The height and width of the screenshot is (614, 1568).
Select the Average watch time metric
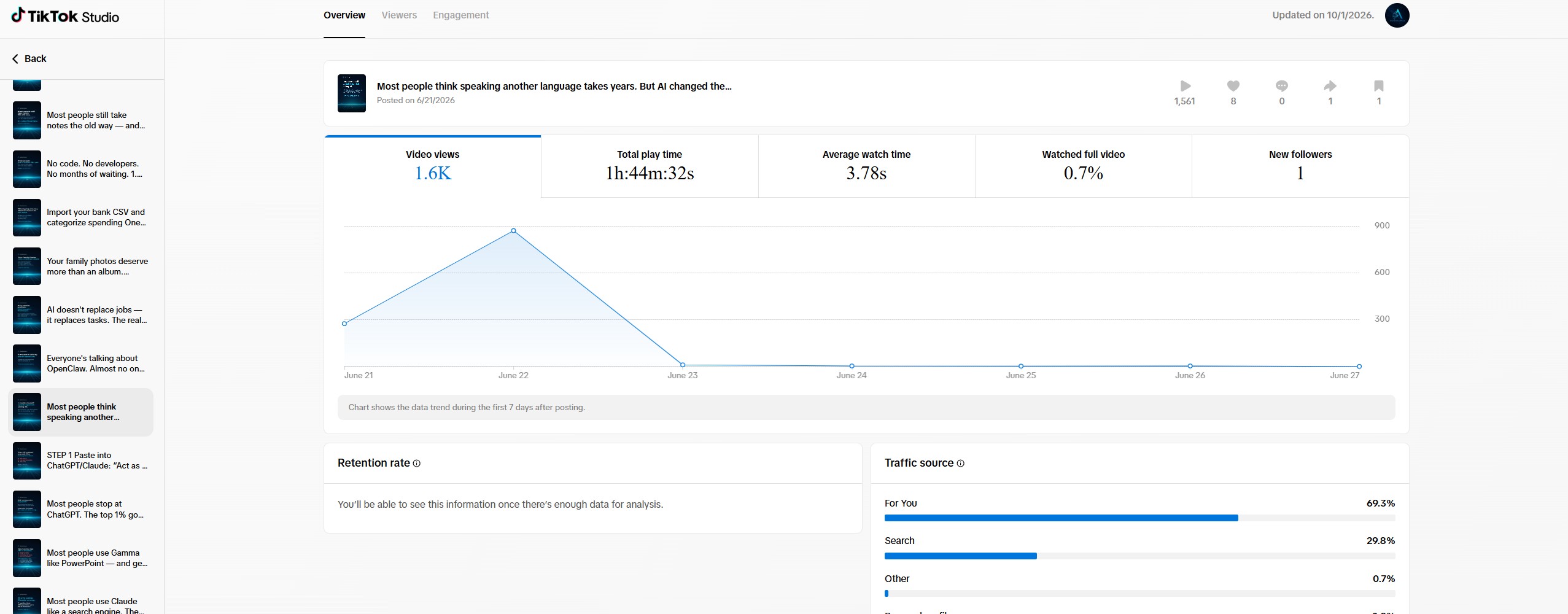(866, 166)
